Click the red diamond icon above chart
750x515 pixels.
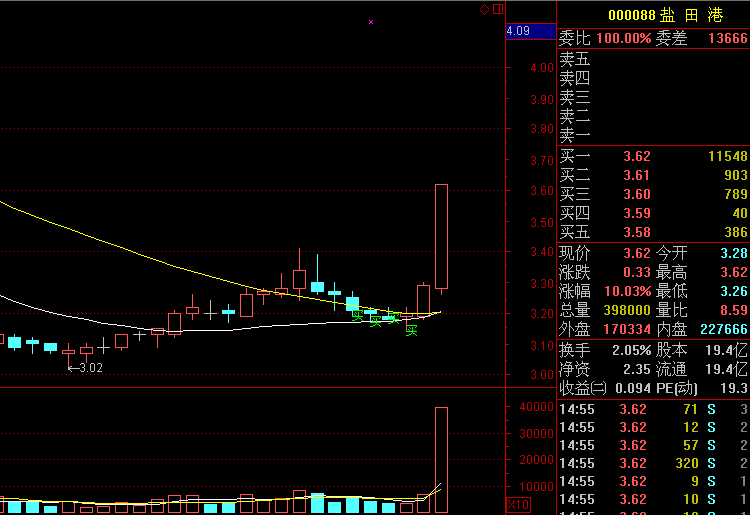click(484, 9)
